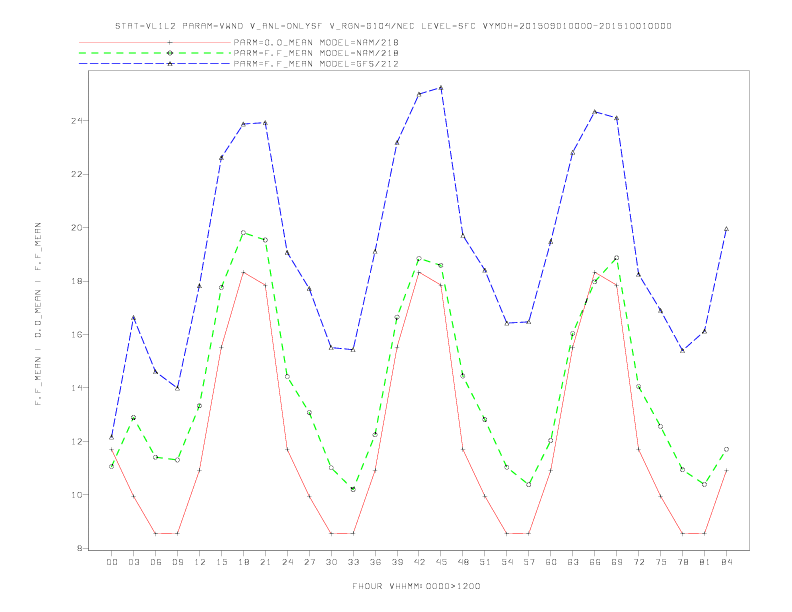
Task: Click x-axis tick label 42
Action: pos(419,562)
